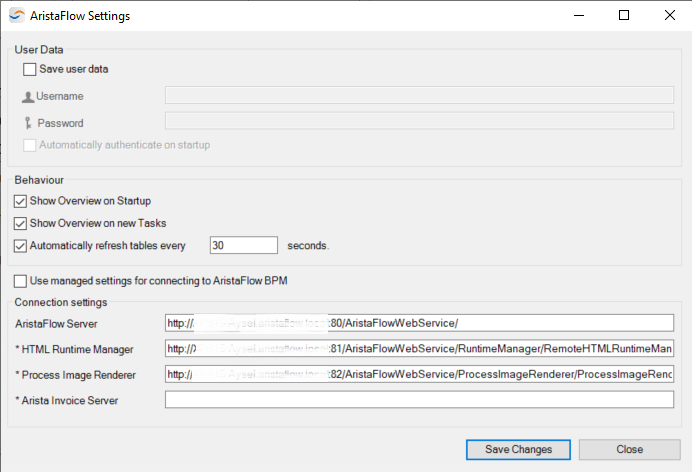Click the user silhouette icon beside Username
692x472 pixels.
tap(28, 97)
